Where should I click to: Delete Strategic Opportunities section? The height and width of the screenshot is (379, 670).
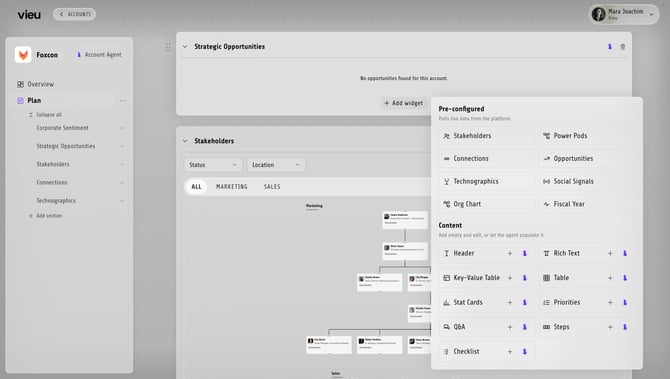click(623, 47)
